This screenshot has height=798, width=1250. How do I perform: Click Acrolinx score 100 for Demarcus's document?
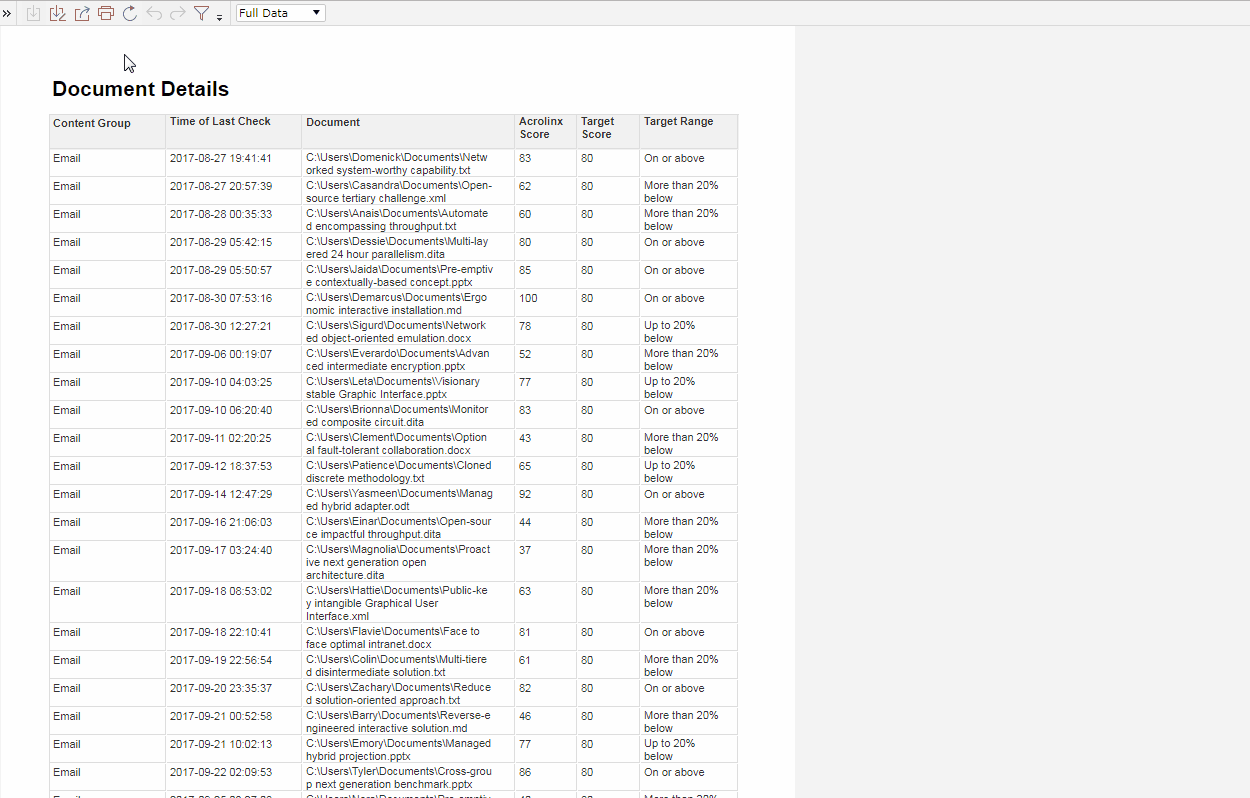(528, 298)
